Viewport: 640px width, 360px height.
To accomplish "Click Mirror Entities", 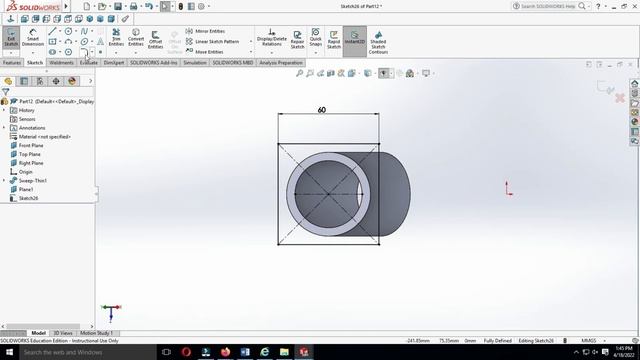I will coord(205,31).
